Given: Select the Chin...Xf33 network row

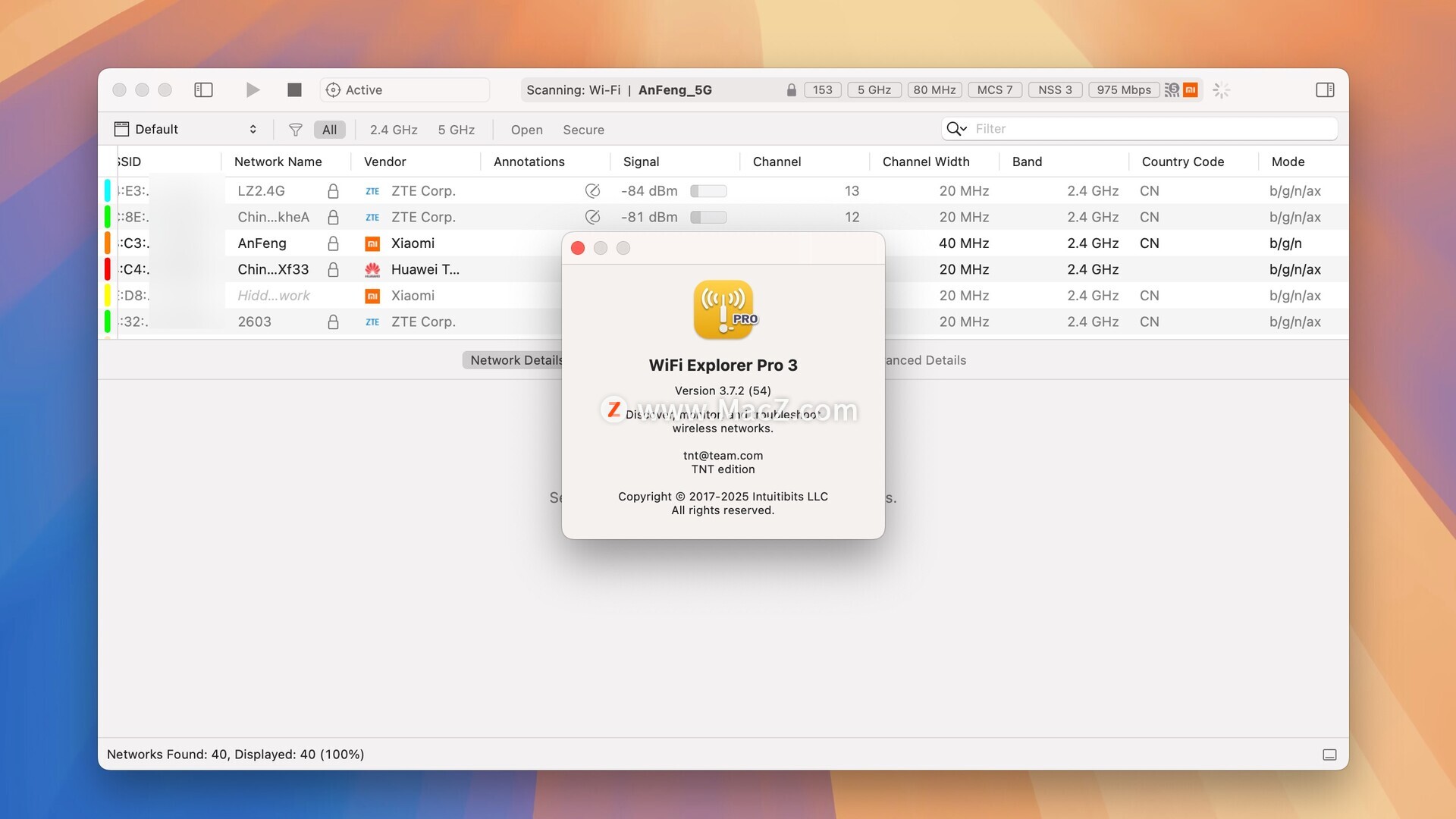Looking at the screenshot, I should pos(723,269).
